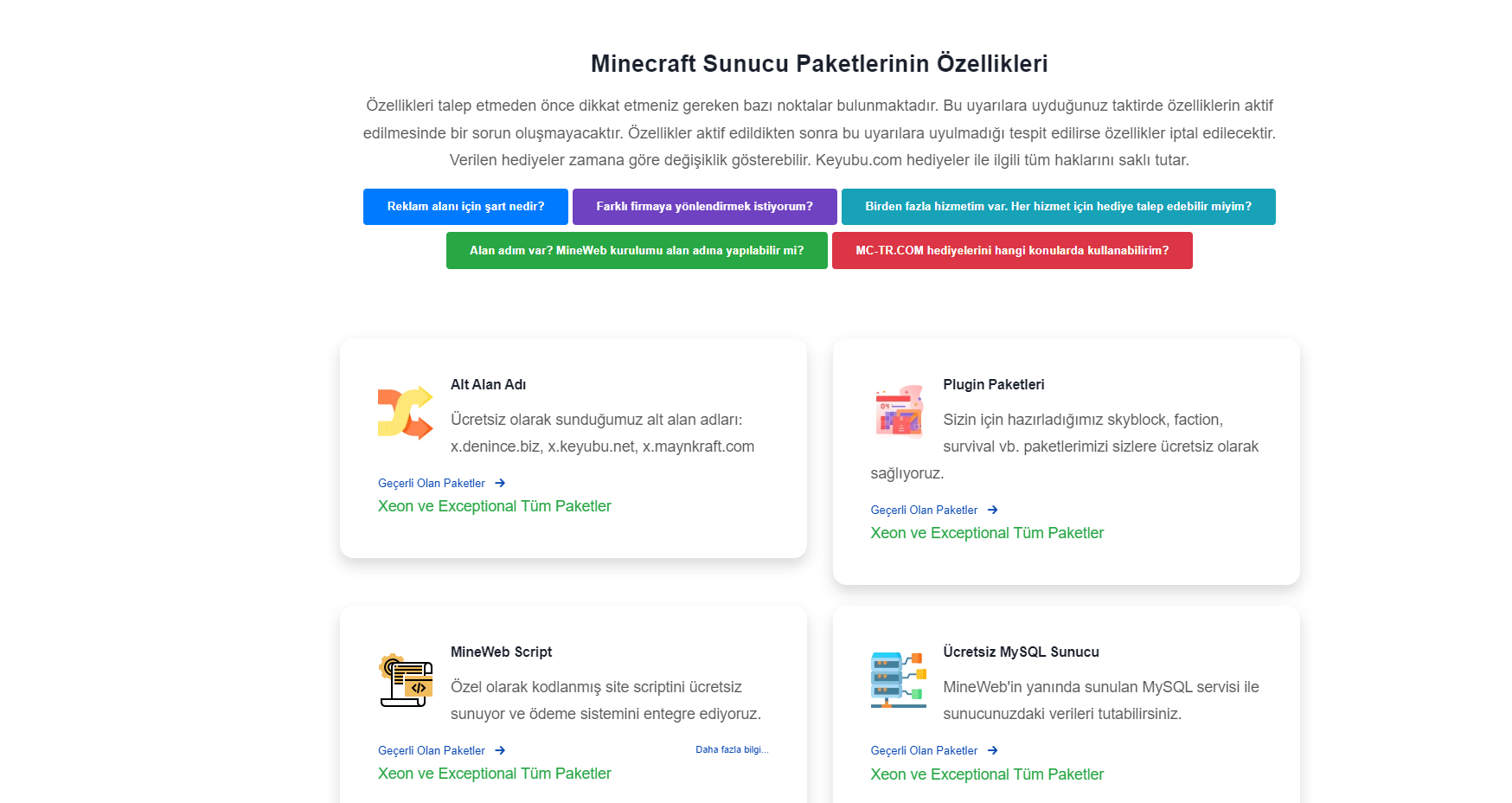Image resolution: width=1512 pixels, height=803 pixels.
Task: Open green 'Alan adım var? MineWeb kurulumu' button
Action: coord(637,251)
